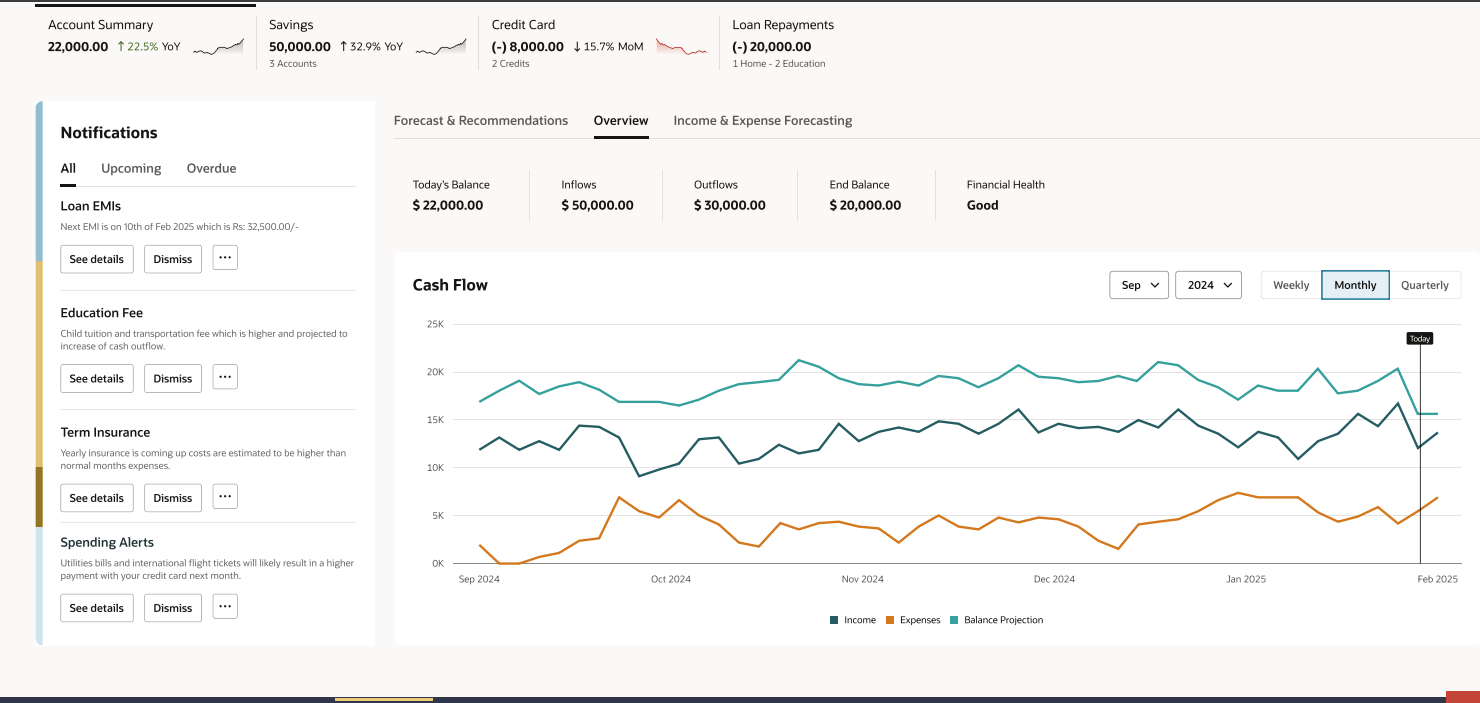See details for Term Insurance
This screenshot has width=1480, height=703.
coord(97,498)
